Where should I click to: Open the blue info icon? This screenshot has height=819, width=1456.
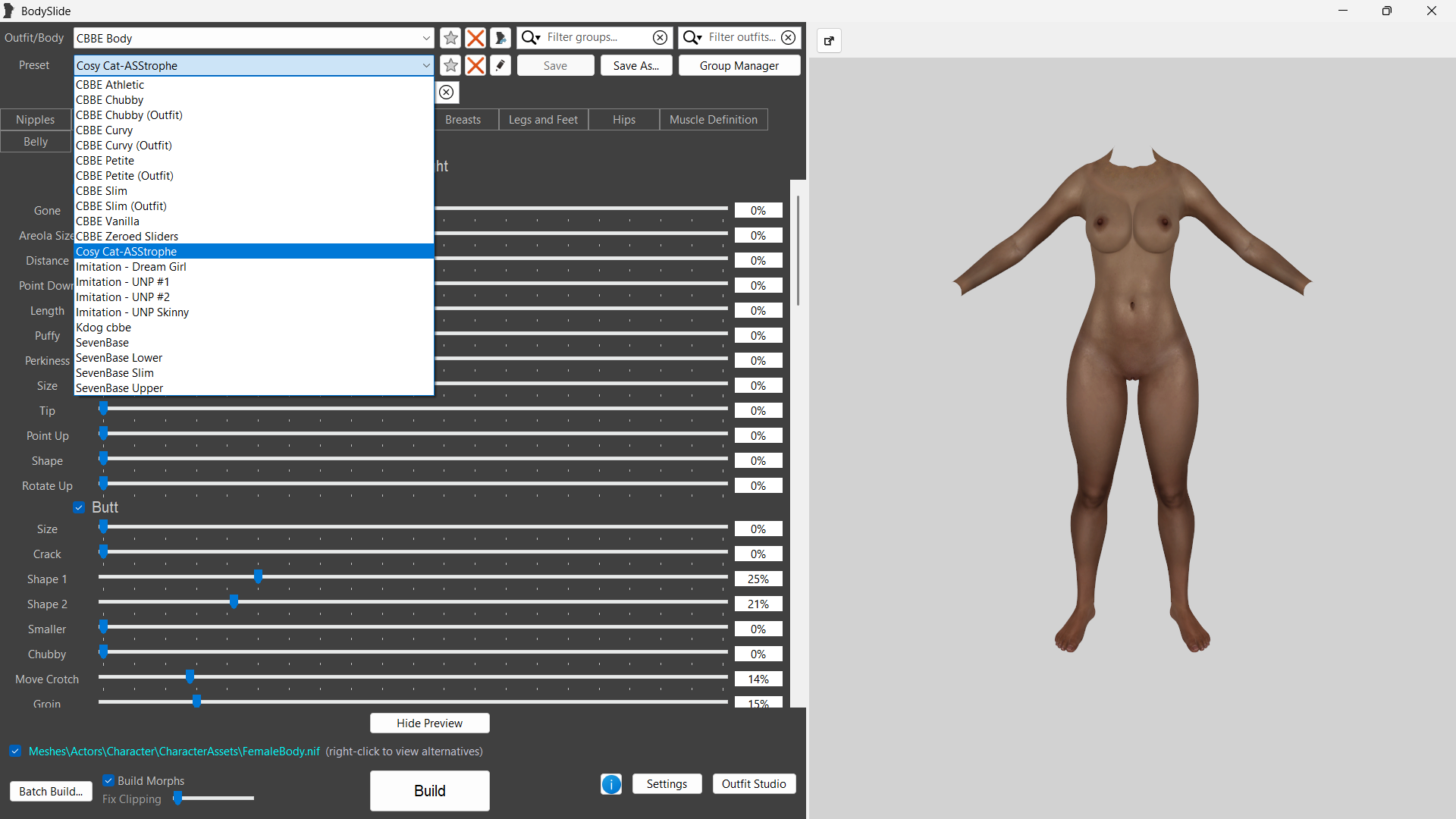pyautogui.click(x=611, y=784)
